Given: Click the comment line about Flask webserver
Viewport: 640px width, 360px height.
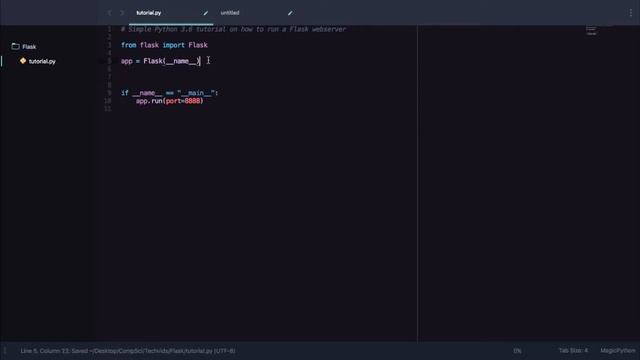Looking at the screenshot, I should pyautogui.click(x=233, y=29).
